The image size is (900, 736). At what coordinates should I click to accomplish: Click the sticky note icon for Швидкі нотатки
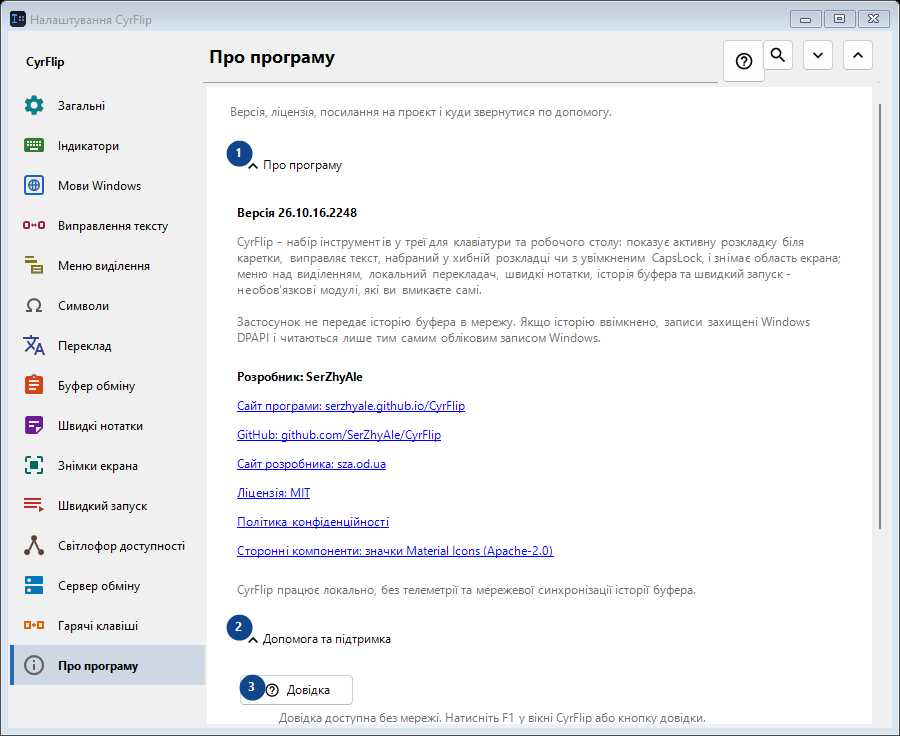pyautogui.click(x=34, y=425)
